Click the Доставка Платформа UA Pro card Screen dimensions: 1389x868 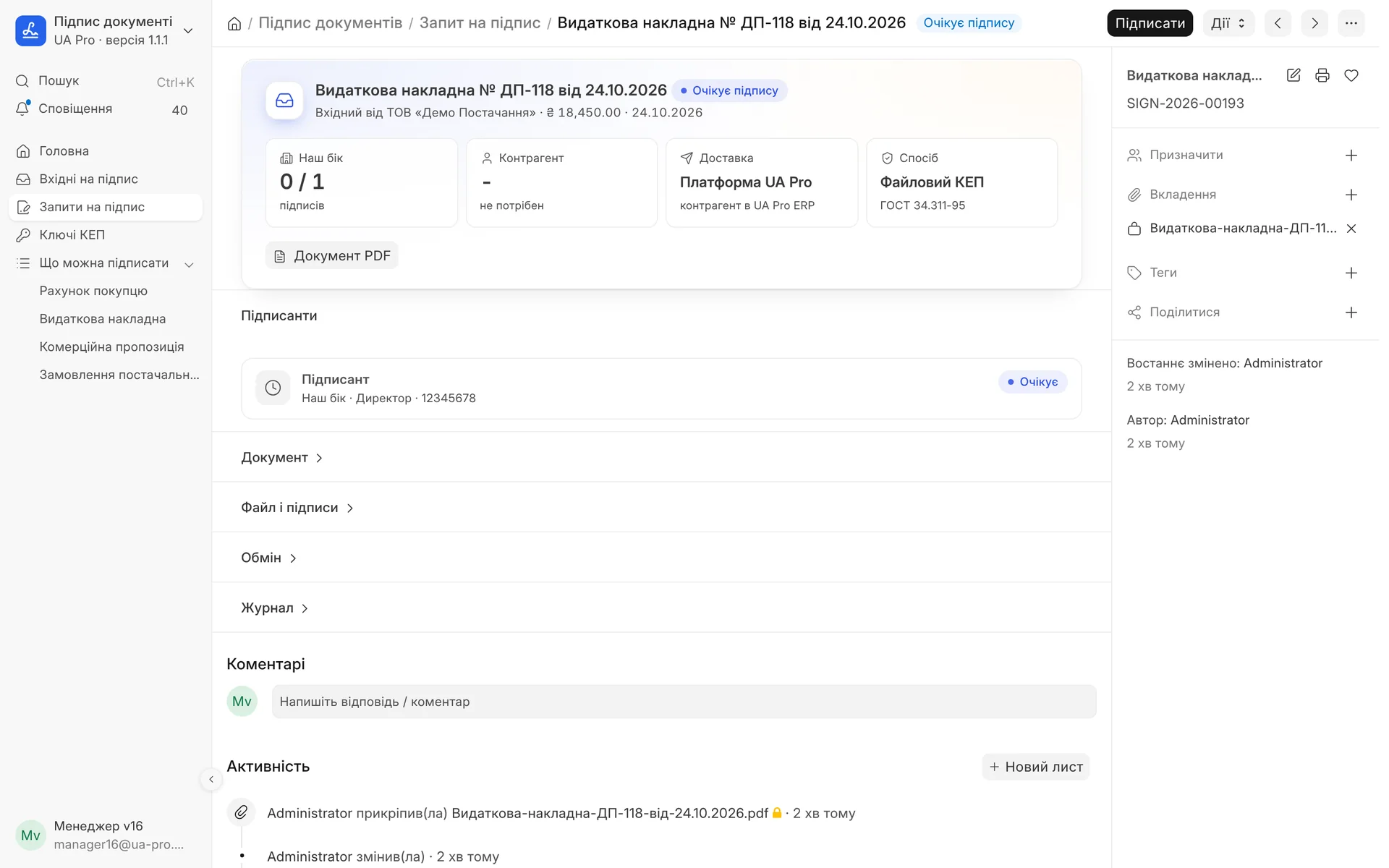[x=762, y=183]
